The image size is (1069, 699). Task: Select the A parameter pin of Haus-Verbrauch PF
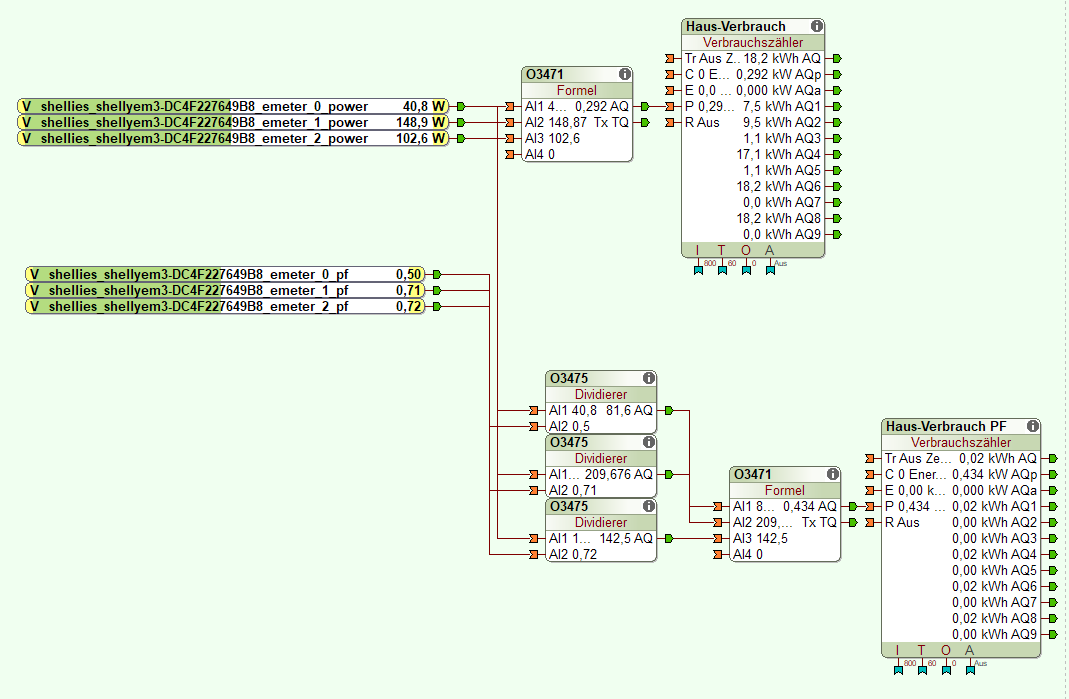pos(969,670)
